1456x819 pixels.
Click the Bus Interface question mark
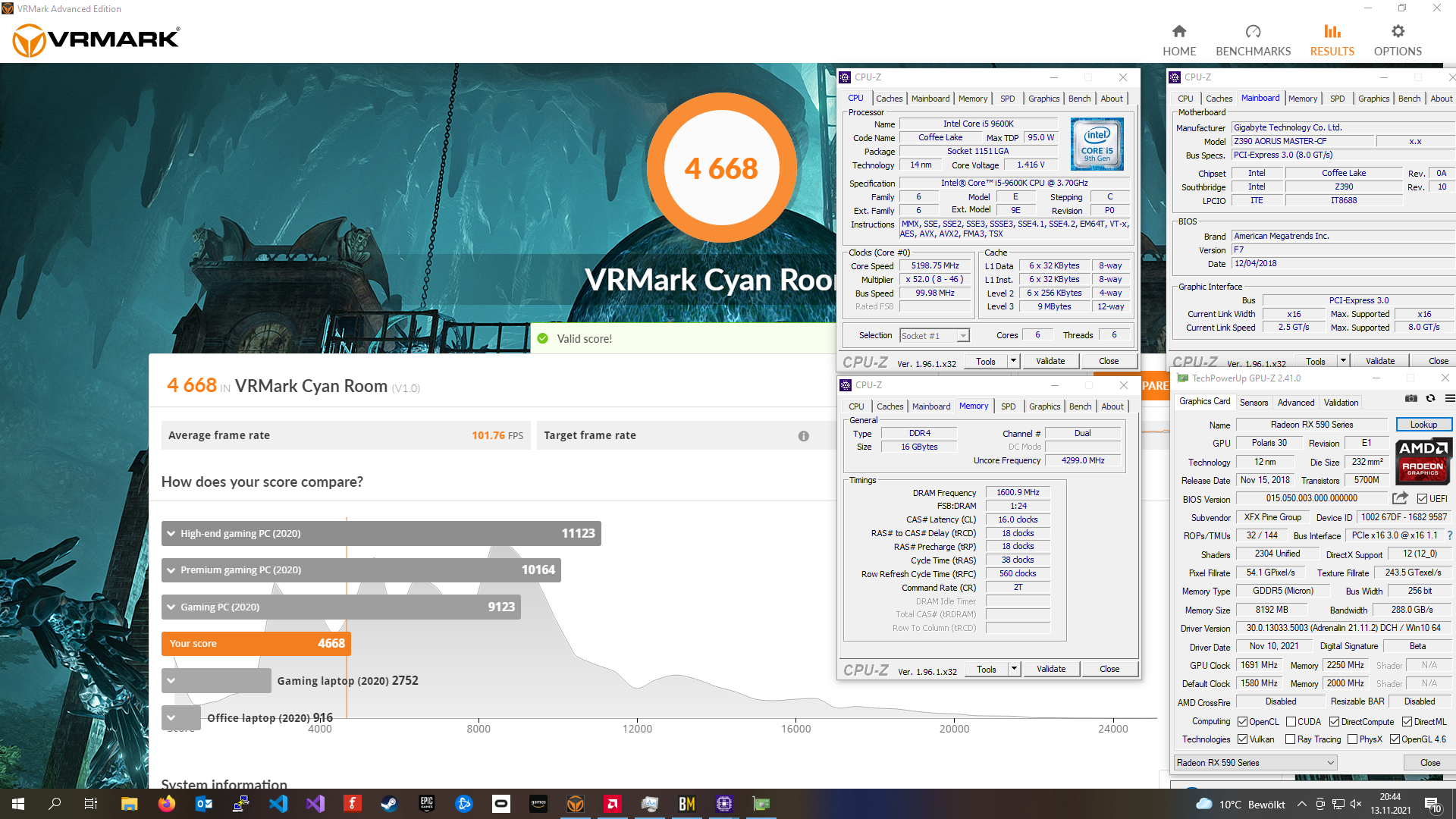click(x=1450, y=535)
